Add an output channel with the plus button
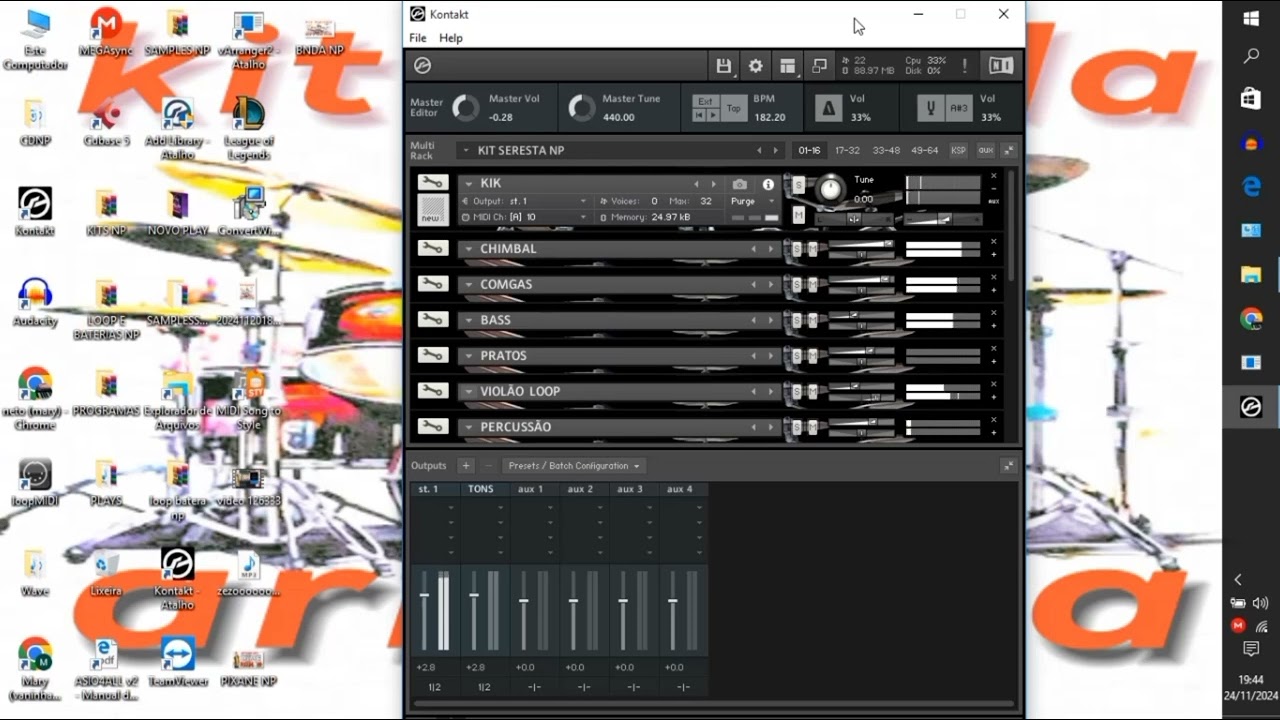Screen dimensions: 1280x720 pyautogui.click(x=465, y=466)
